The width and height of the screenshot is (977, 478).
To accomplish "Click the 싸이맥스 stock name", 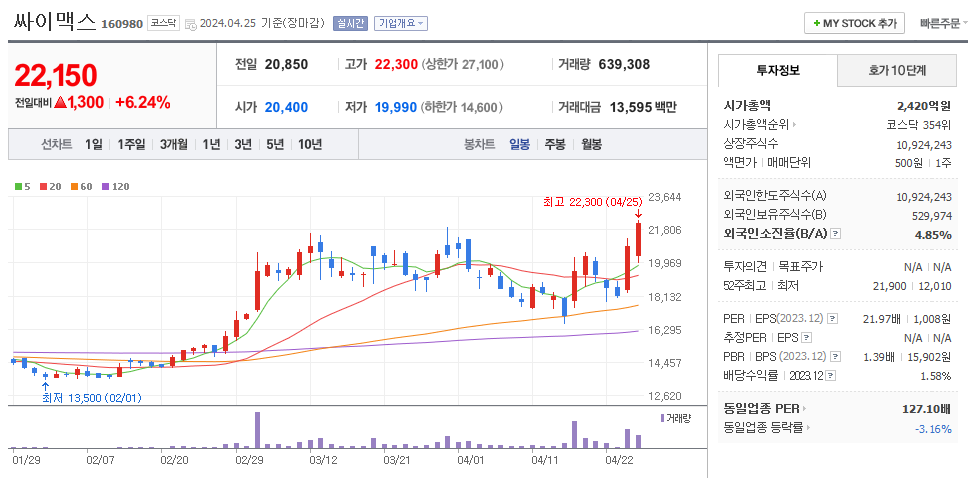I will 54,23.
